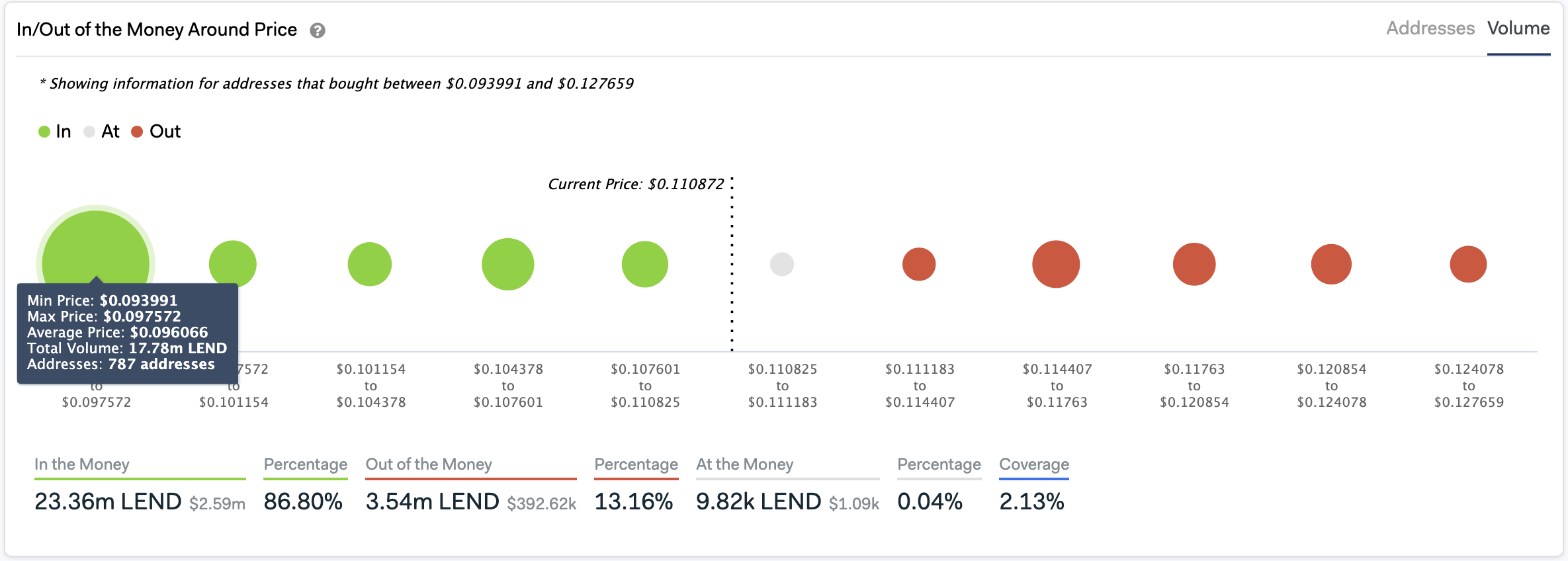Click the Out of the Money heading
Image resolution: width=1568 pixels, height=561 pixels.
pyautogui.click(x=429, y=464)
